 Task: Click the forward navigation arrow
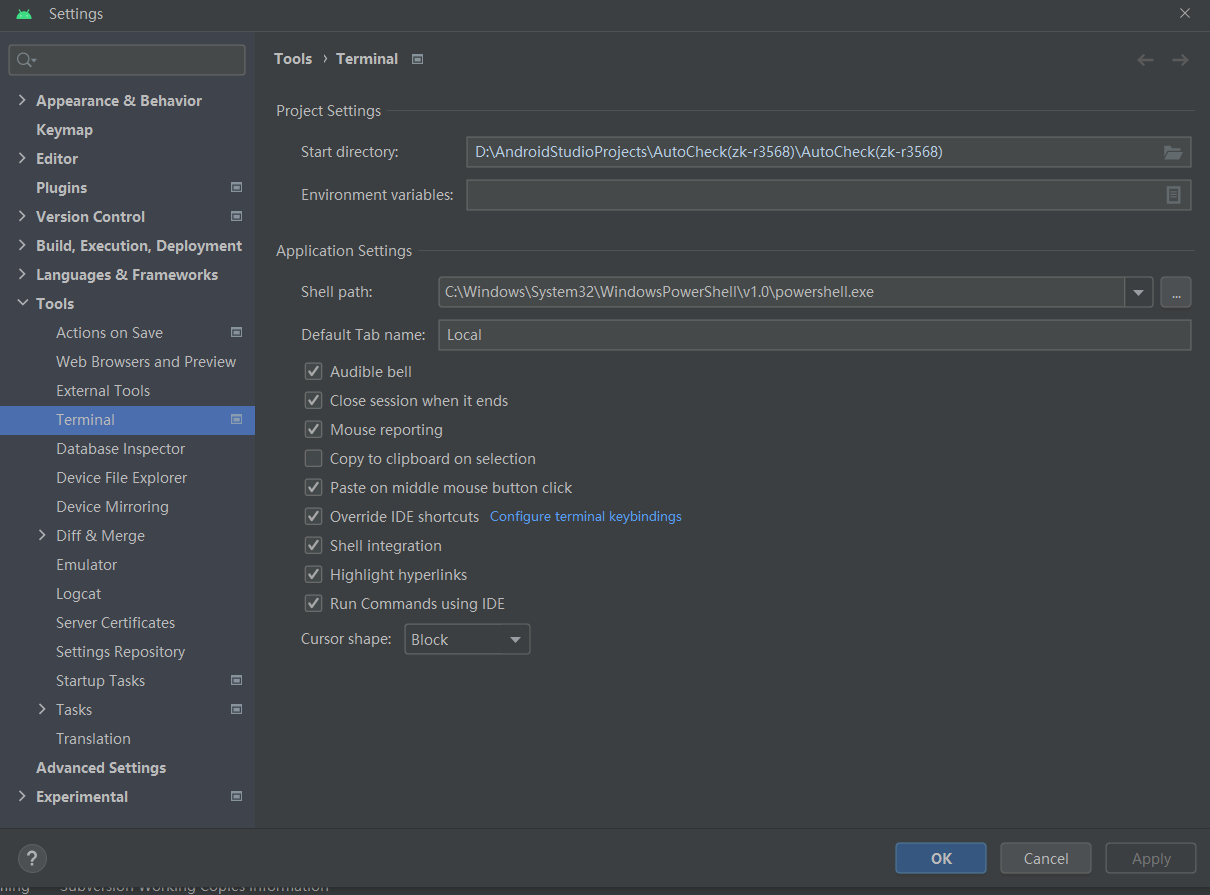pyautogui.click(x=1179, y=59)
